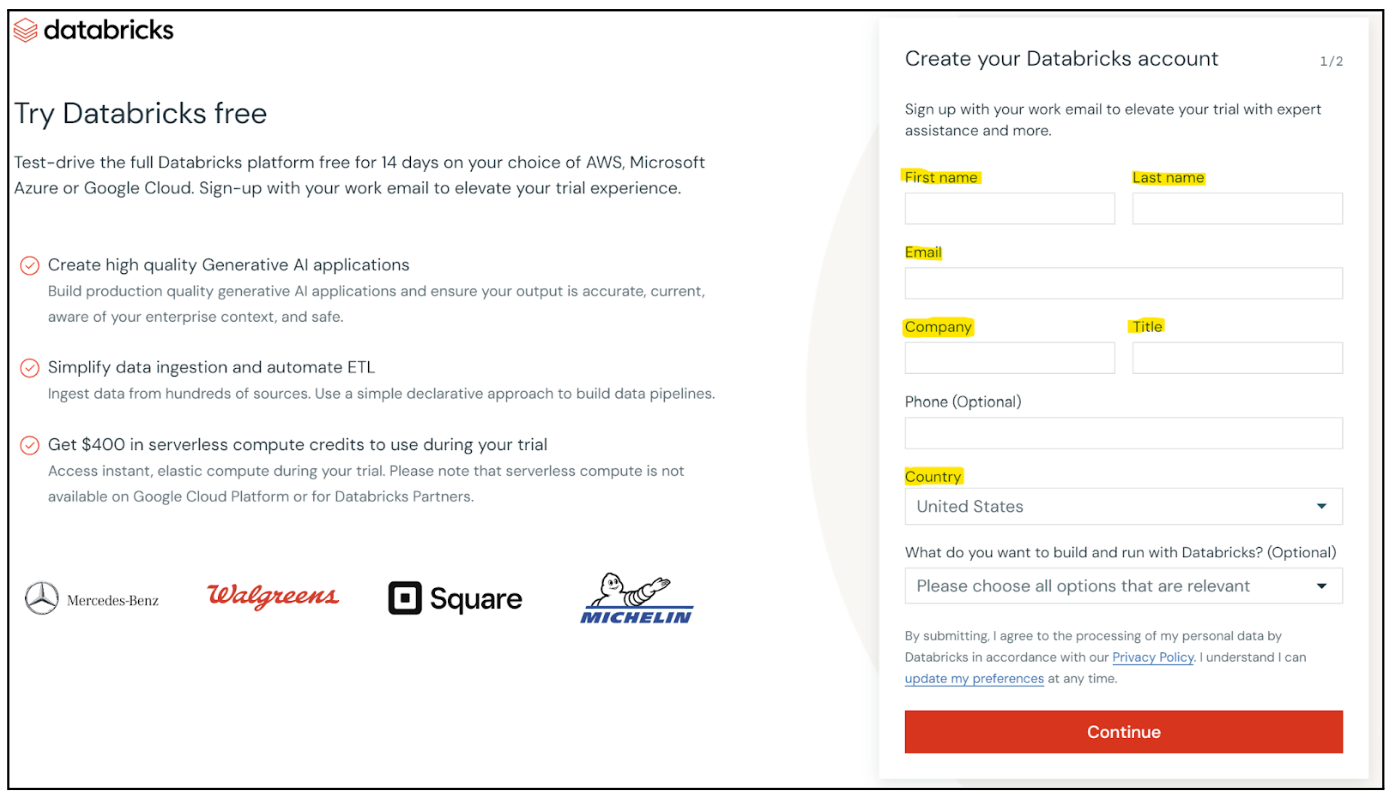Click the Company input field
Screen dimensions: 1395x800
(x=1008, y=357)
